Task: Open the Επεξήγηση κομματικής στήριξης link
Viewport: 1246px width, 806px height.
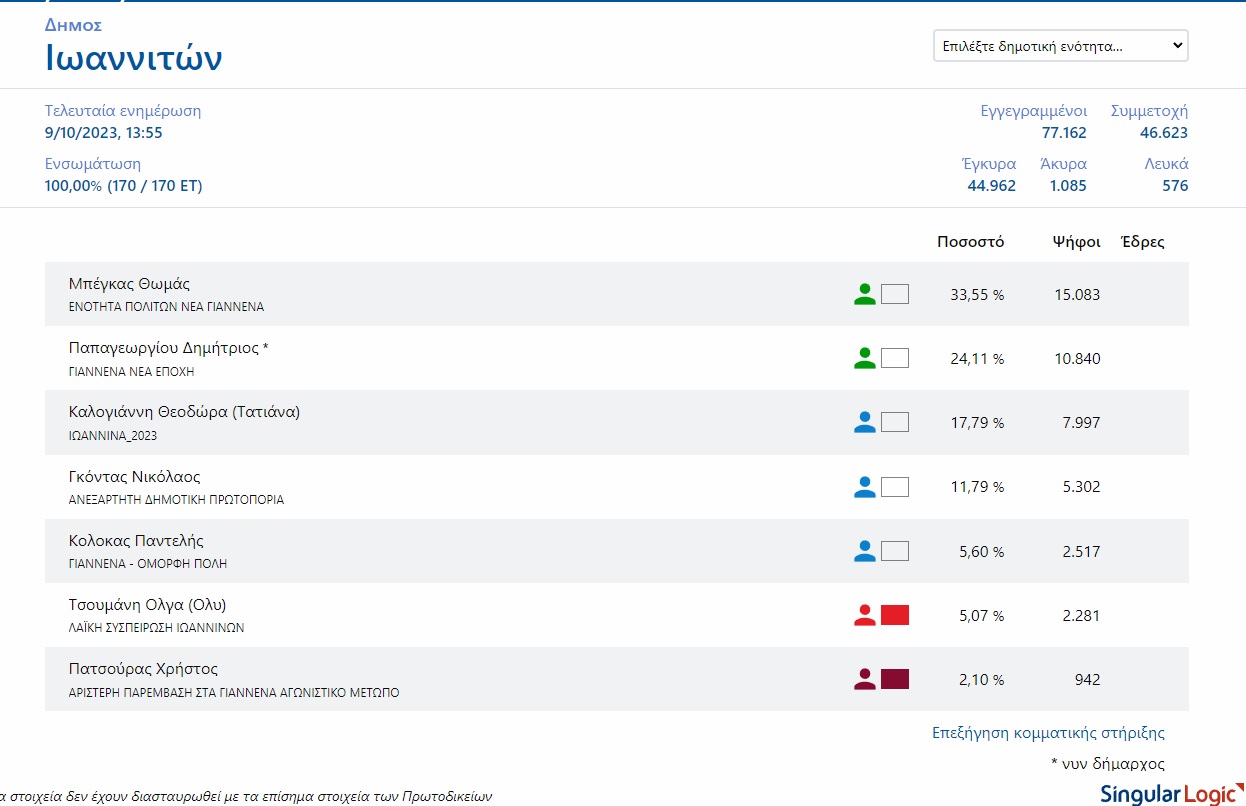Action: (1048, 733)
